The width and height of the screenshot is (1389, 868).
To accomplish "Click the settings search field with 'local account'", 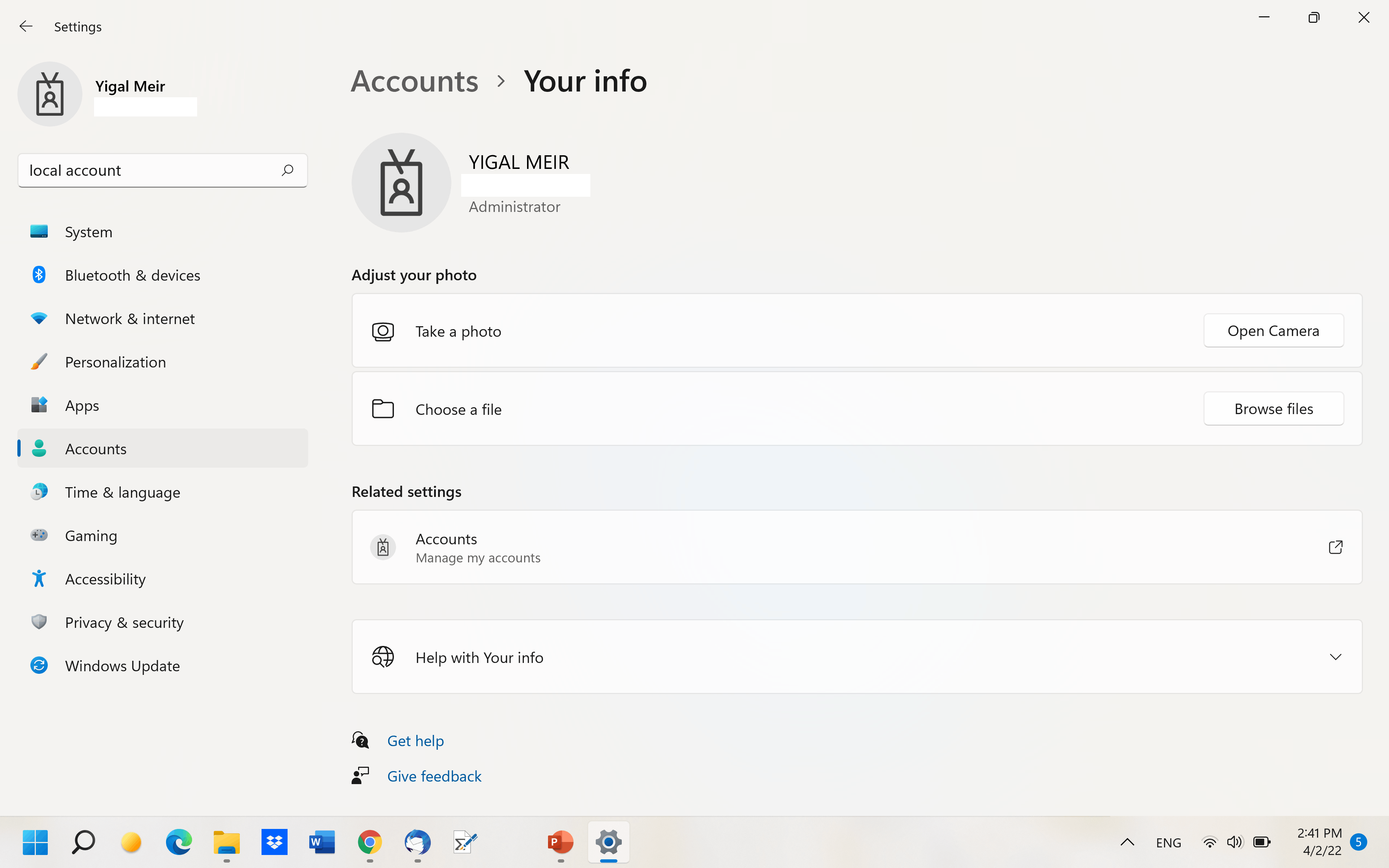I will click(x=162, y=170).
